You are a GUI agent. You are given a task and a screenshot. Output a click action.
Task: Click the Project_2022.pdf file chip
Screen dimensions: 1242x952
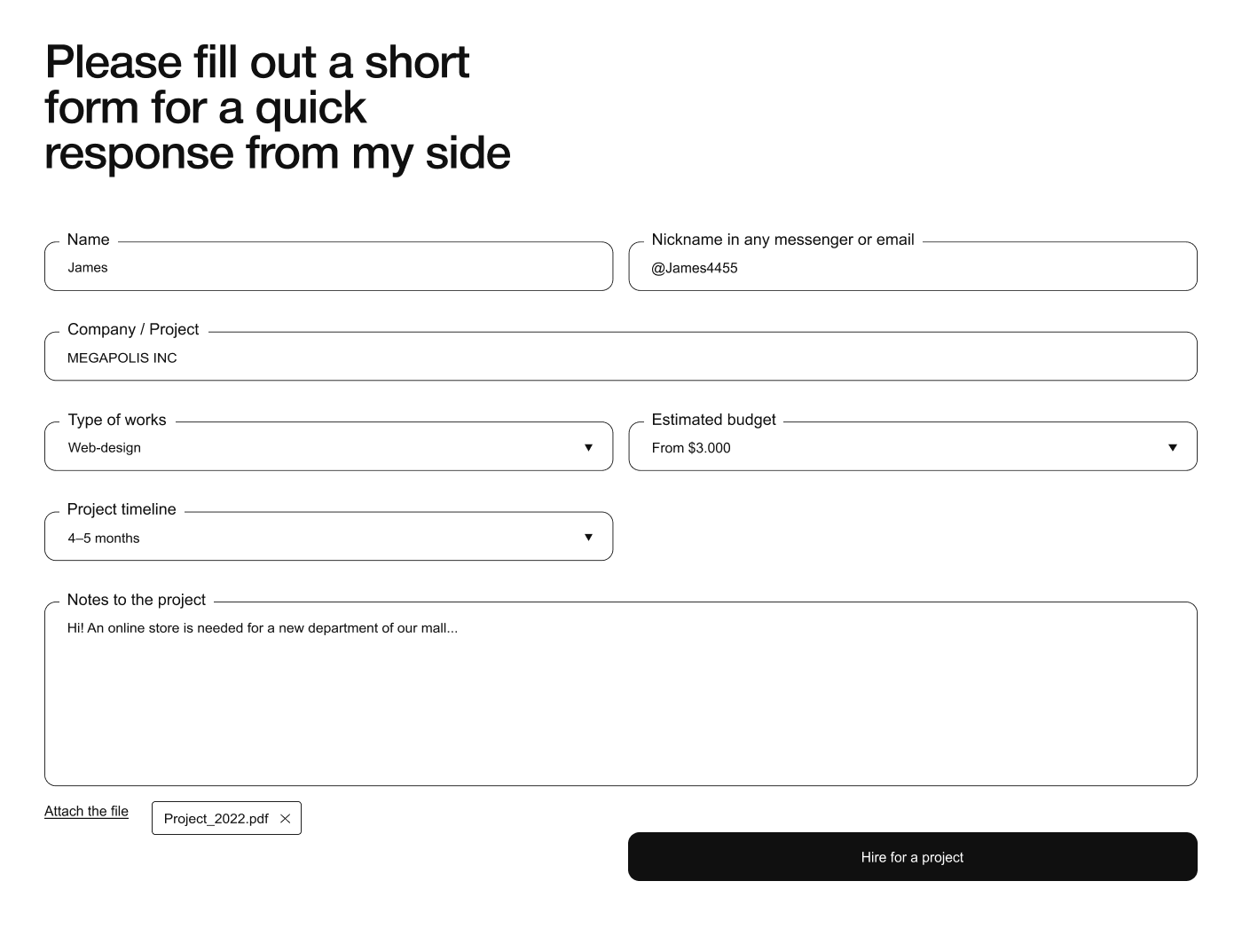point(216,819)
